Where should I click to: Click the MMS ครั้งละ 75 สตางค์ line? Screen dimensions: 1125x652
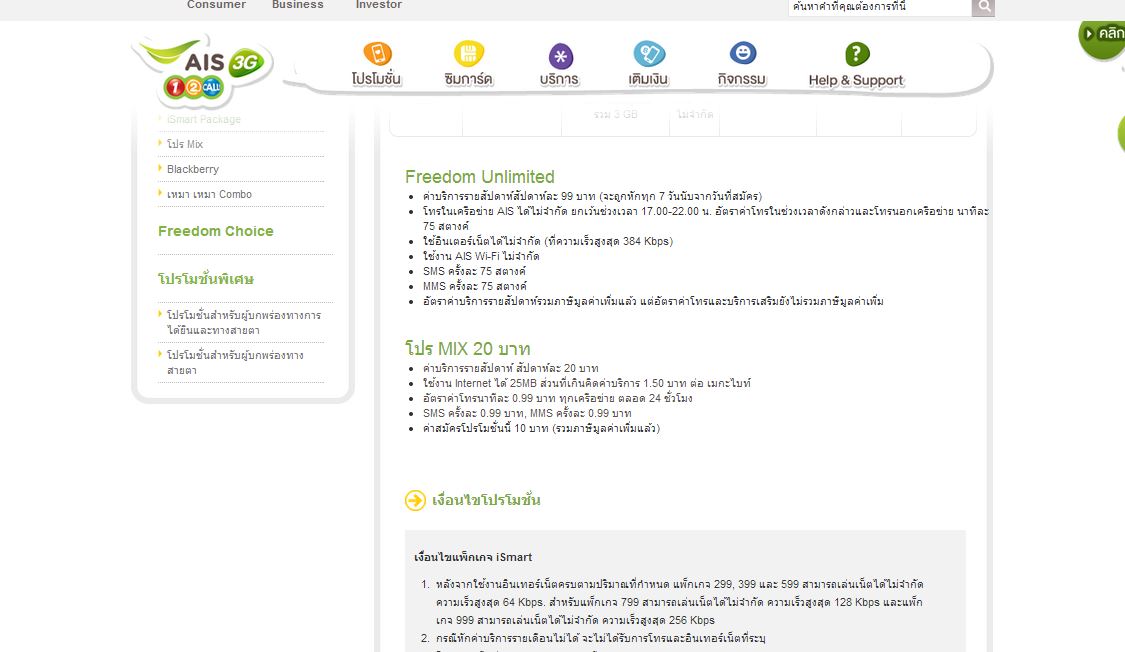point(474,286)
